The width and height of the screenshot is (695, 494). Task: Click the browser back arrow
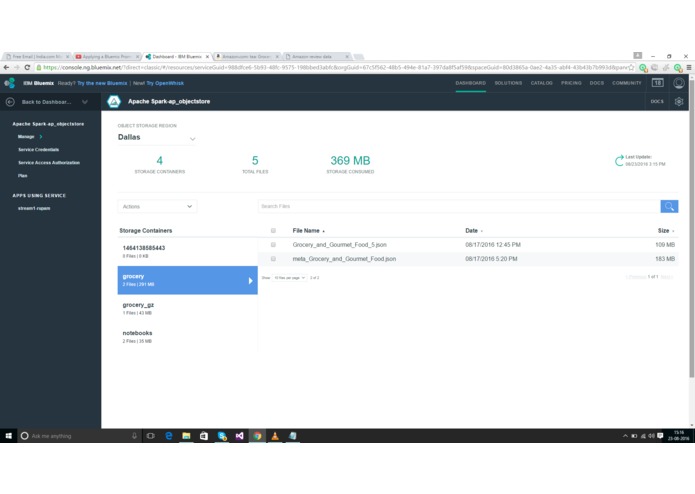[x=6, y=67]
